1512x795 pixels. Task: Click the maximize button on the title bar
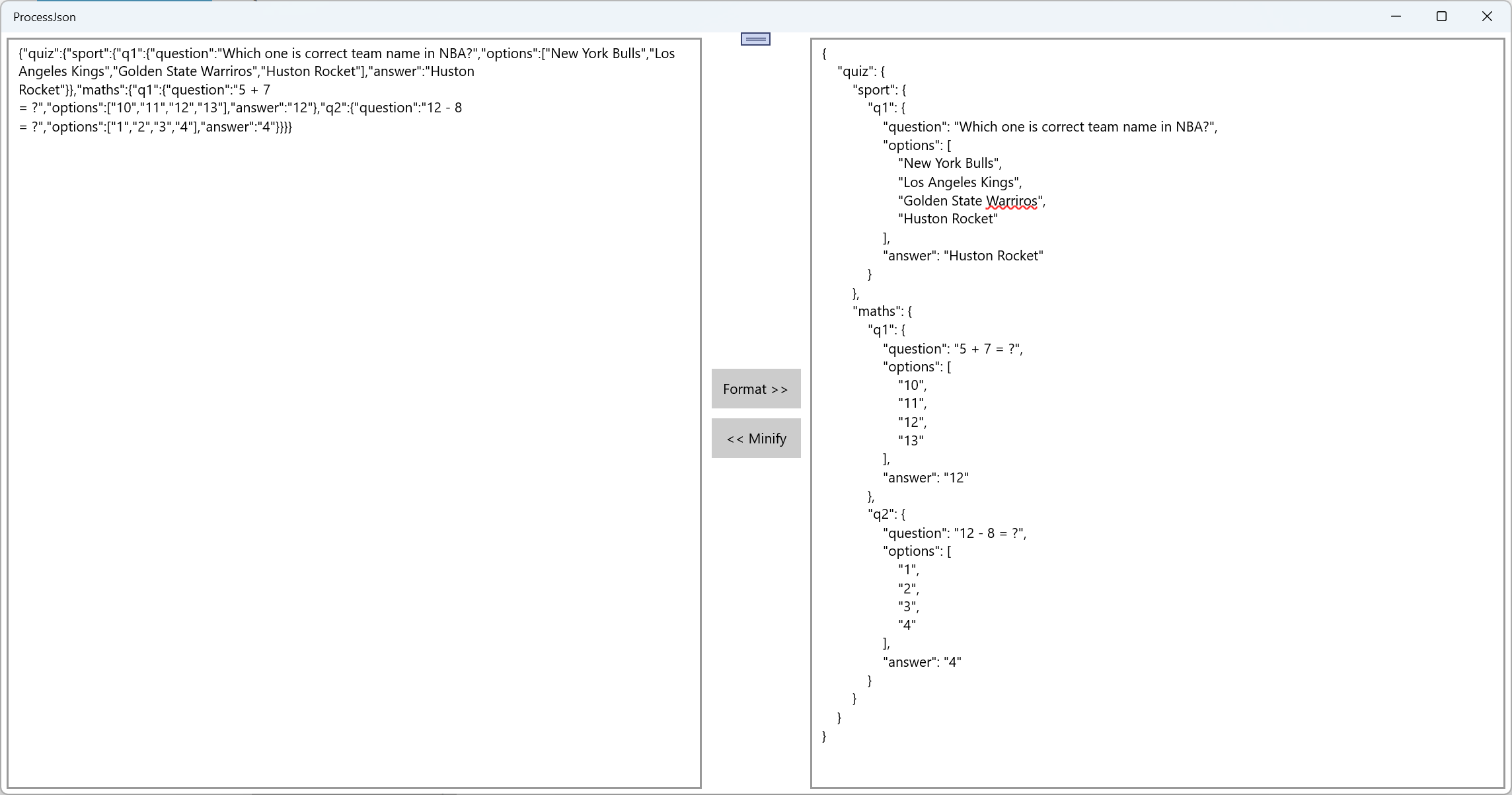(x=1442, y=16)
